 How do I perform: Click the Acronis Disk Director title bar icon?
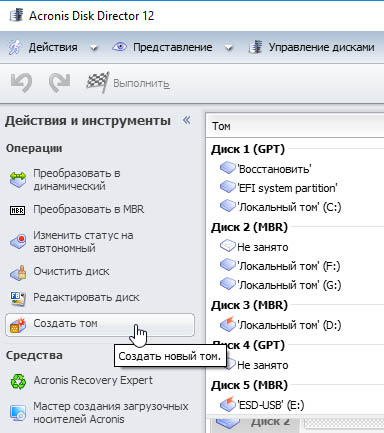click(x=16, y=16)
